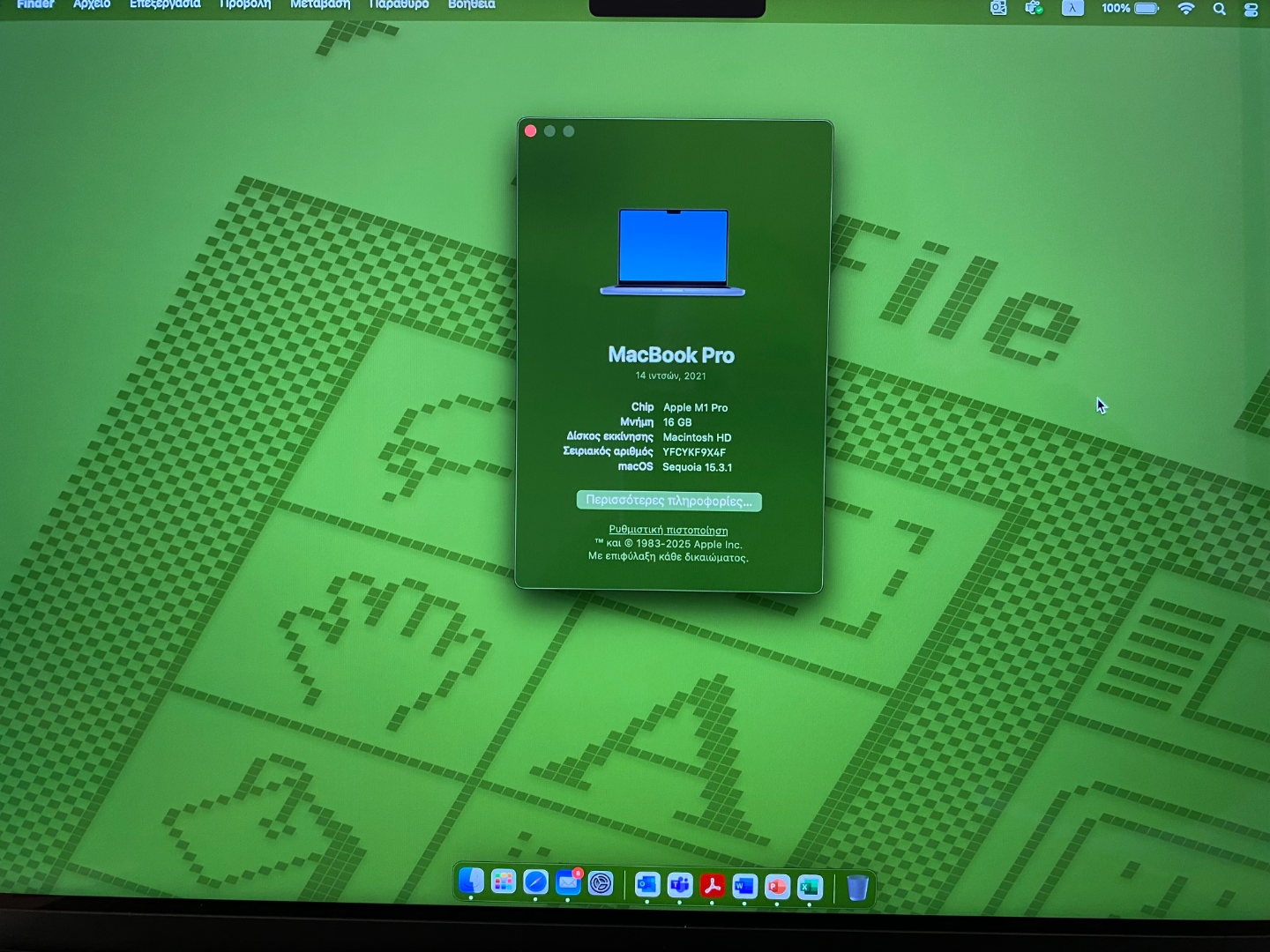Open the Μετάβαση menu
Image resolution: width=1270 pixels, height=952 pixels.
(320, 4)
